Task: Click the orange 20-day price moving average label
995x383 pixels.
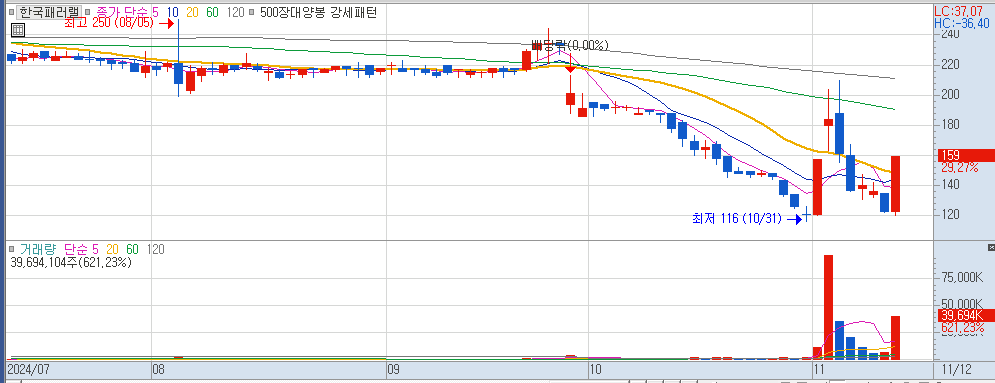Action: pyautogui.click(x=193, y=12)
